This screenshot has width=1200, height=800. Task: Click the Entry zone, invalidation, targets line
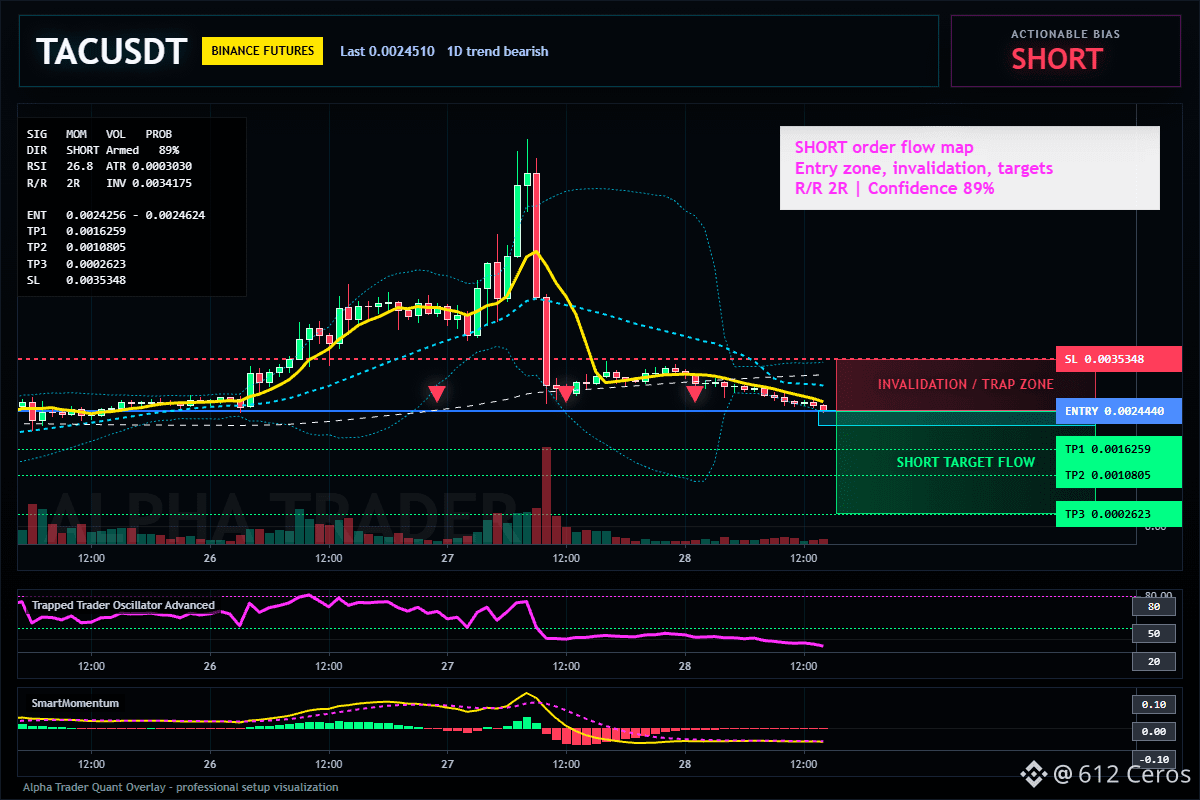click(x=923, y=168)
